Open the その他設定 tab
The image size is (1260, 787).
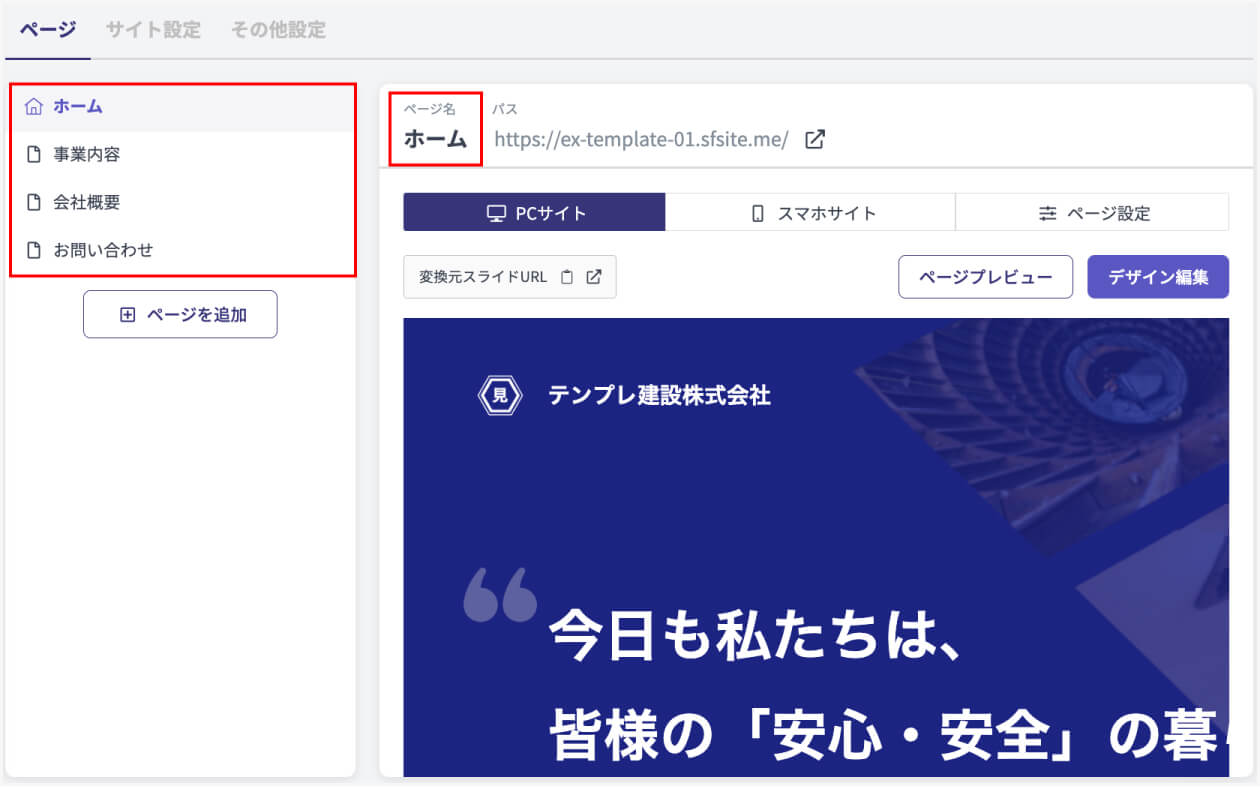click(278, 30)
